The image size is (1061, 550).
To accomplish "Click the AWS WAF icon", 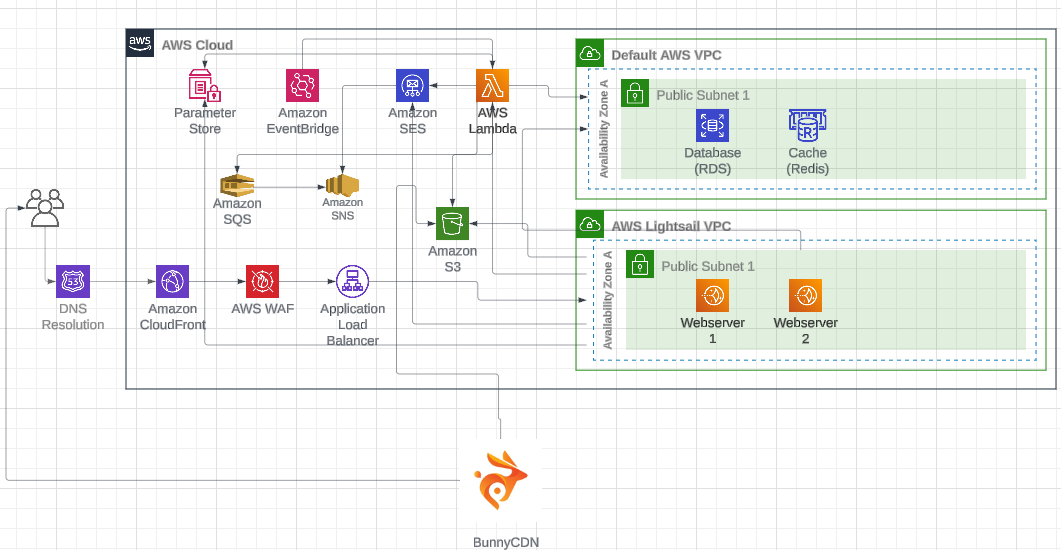I will point(262,282).
